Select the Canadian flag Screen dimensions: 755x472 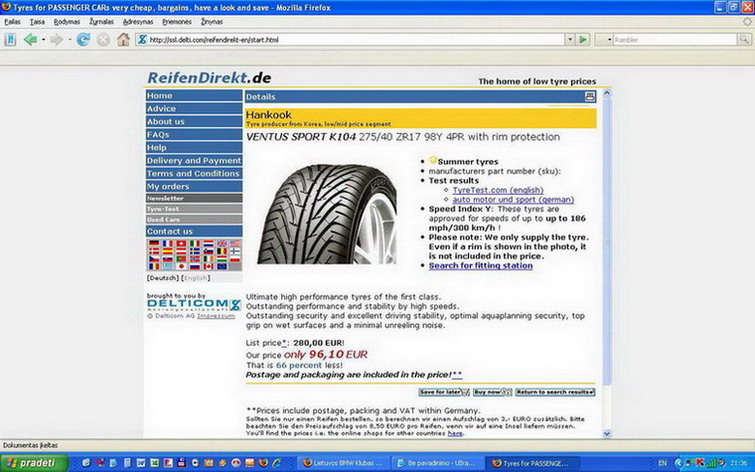(208, 266)
